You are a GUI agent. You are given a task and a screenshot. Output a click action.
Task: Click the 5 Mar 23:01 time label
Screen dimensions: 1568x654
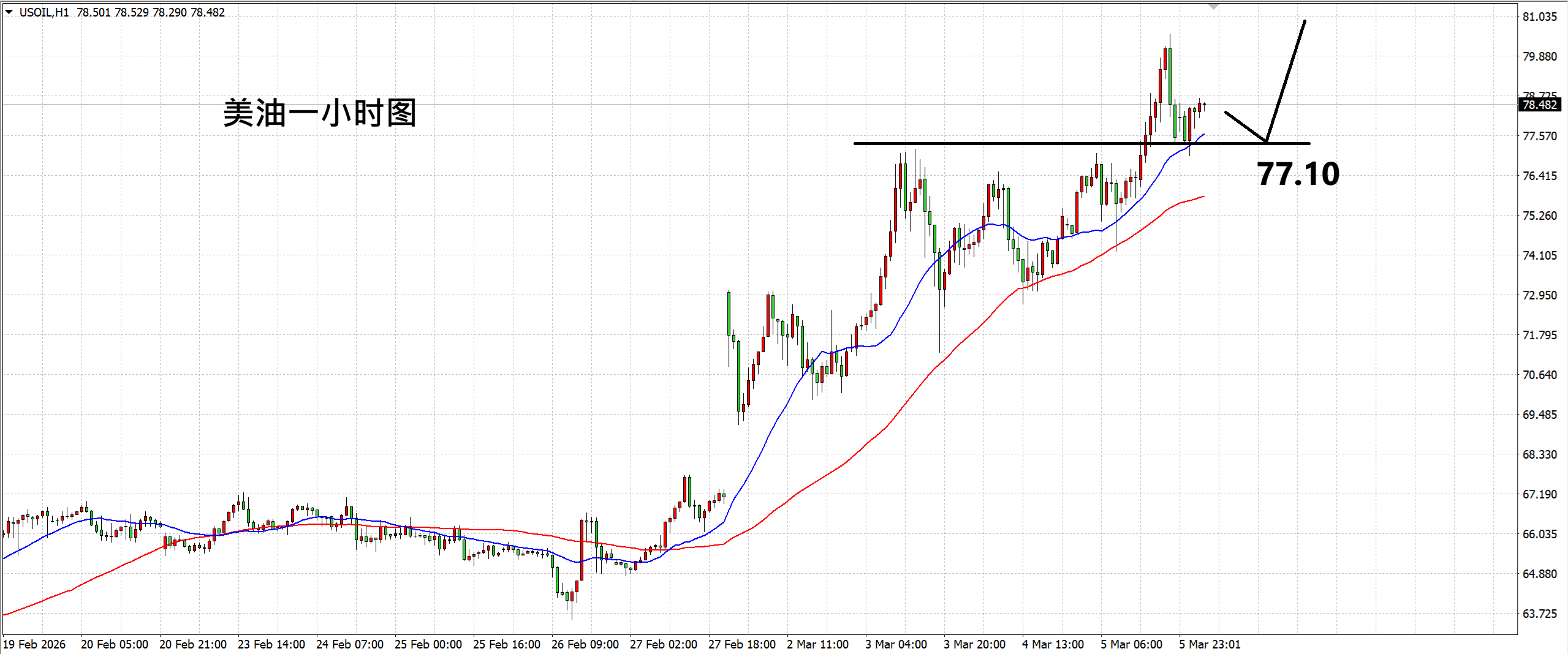click(x=1210, y=644)
